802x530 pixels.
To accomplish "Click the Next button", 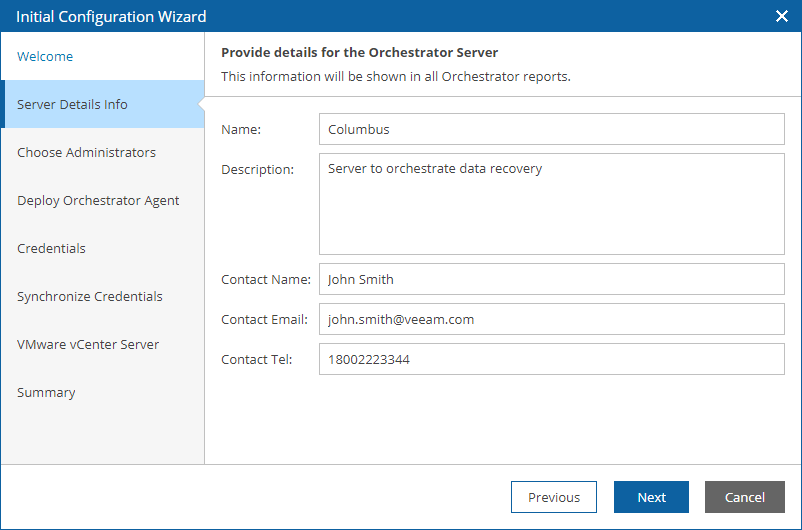I will [651, 497].
